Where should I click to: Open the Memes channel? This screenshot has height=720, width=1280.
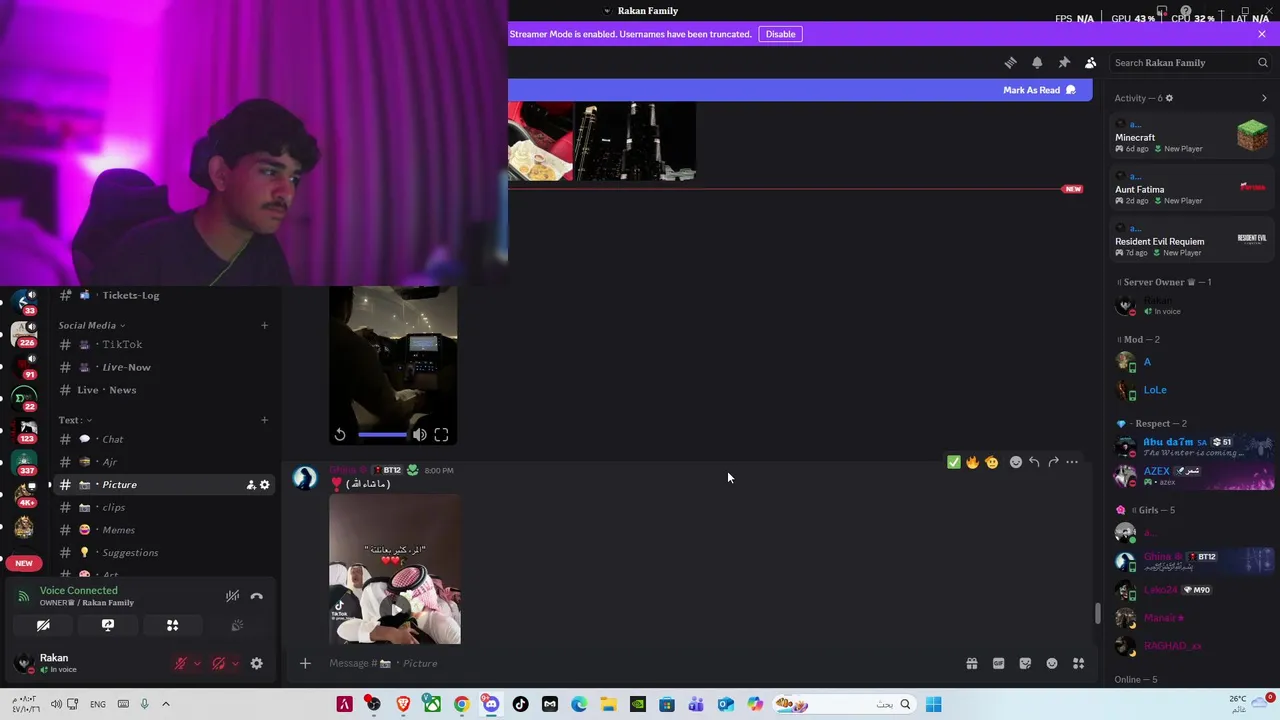pyautogui.click(x=165, y=530)
